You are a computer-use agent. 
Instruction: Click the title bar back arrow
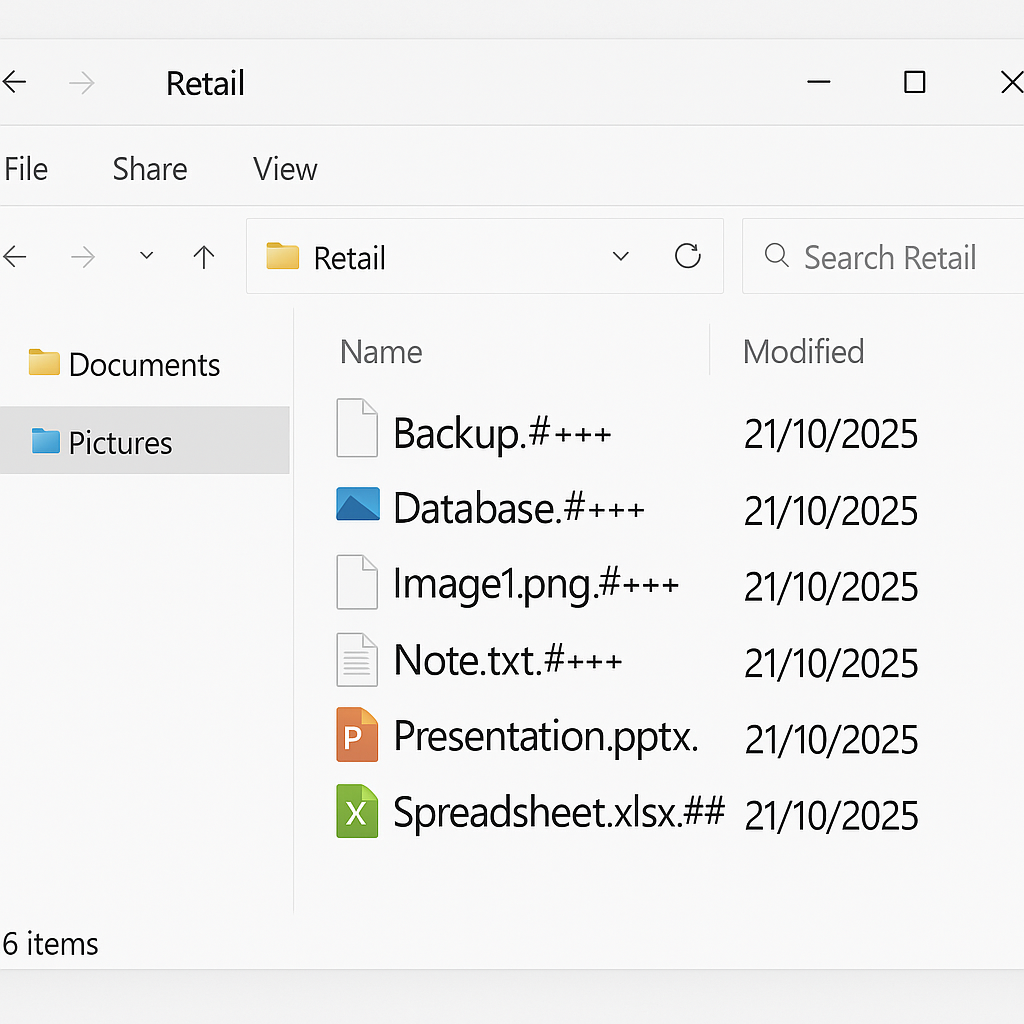point(15,83)
